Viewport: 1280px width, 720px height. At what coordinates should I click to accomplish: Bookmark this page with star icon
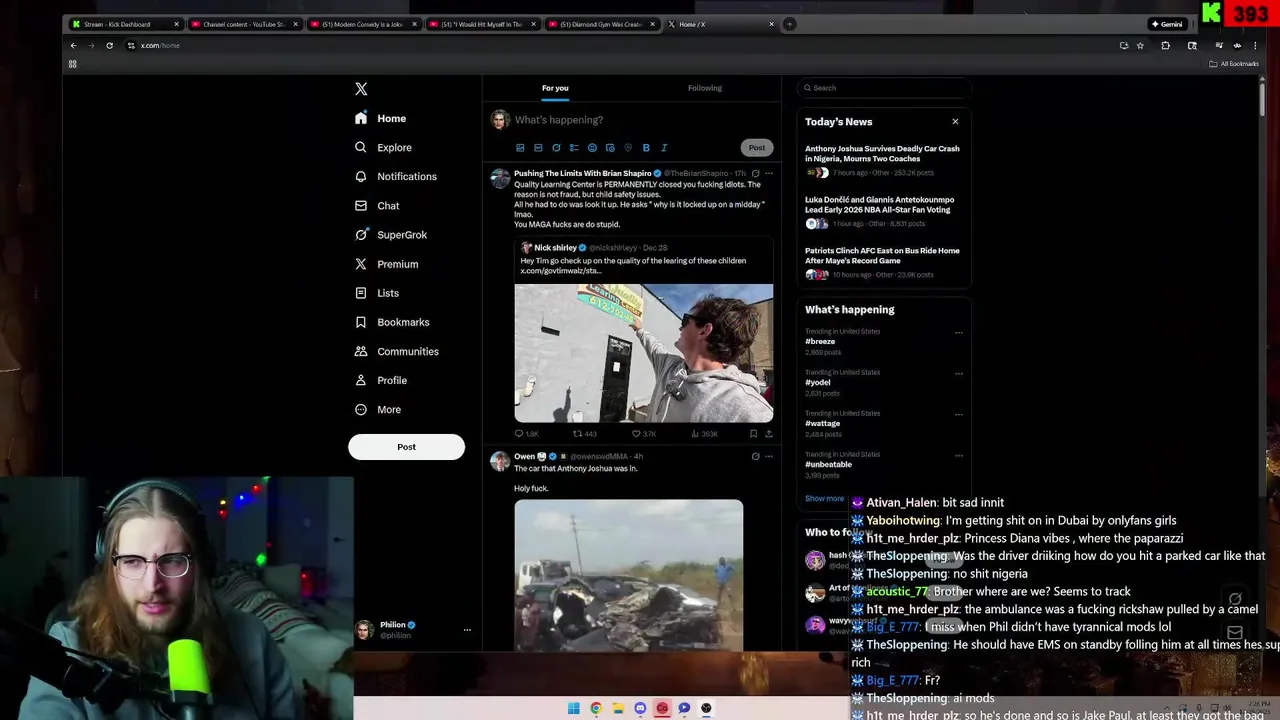1140,45
